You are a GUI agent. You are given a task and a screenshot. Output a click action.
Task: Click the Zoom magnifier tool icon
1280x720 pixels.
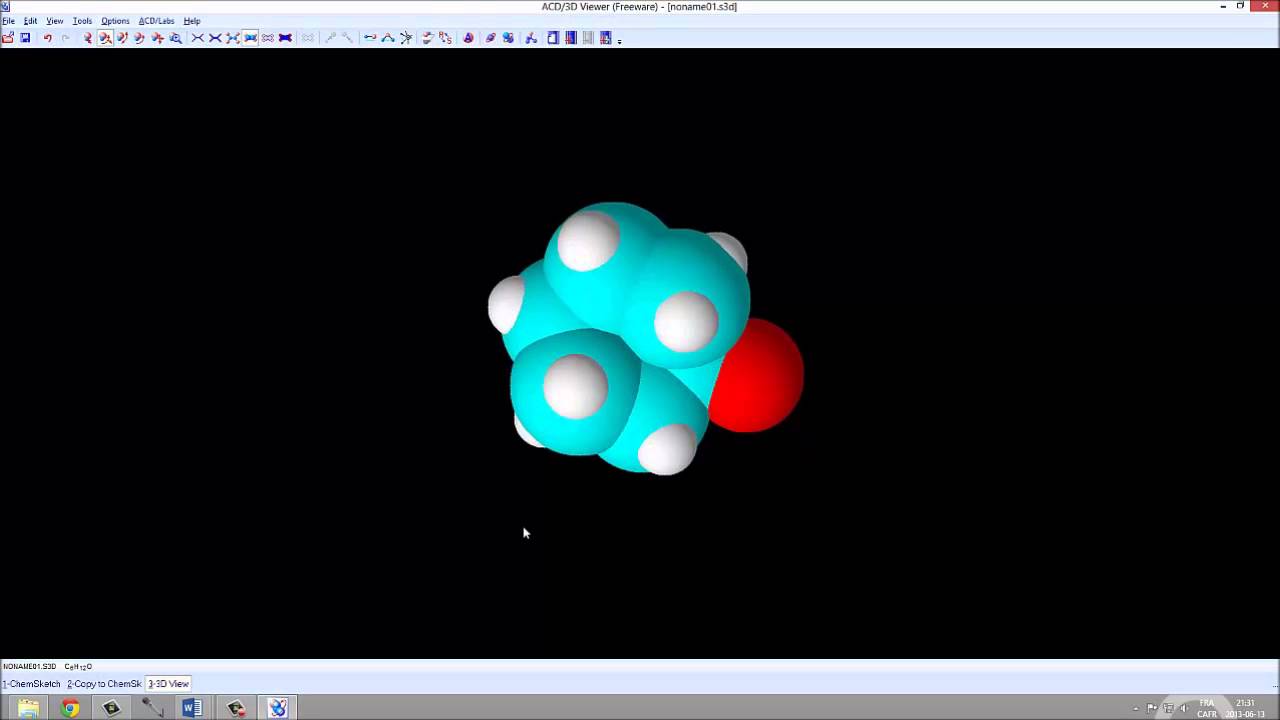click(x=175, y=38)
